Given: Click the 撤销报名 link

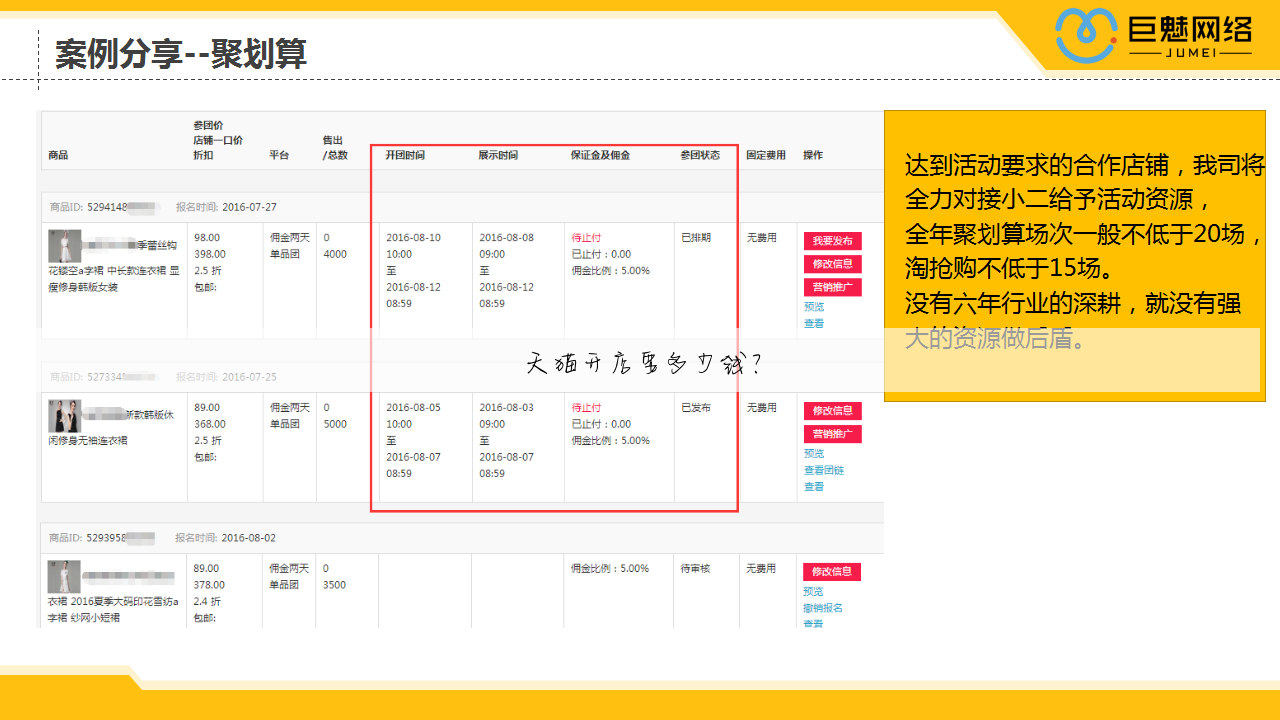Looking at the screenshot, I should (x=823, y=608).
